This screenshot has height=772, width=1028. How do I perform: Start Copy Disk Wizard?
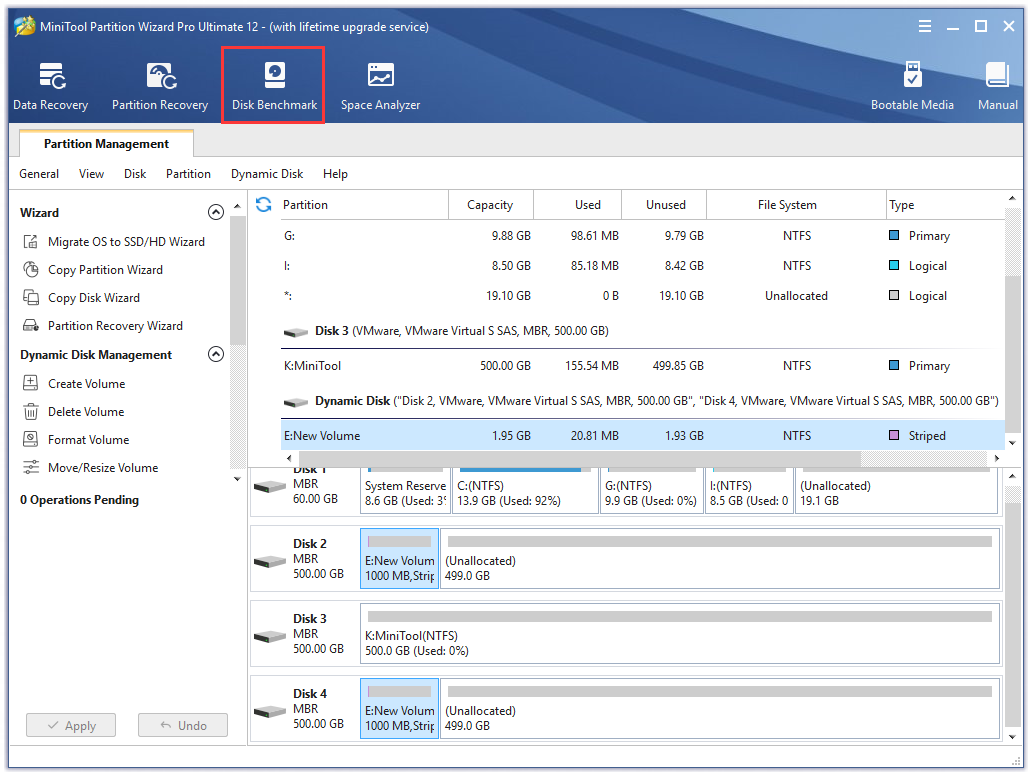pos(81,298)
